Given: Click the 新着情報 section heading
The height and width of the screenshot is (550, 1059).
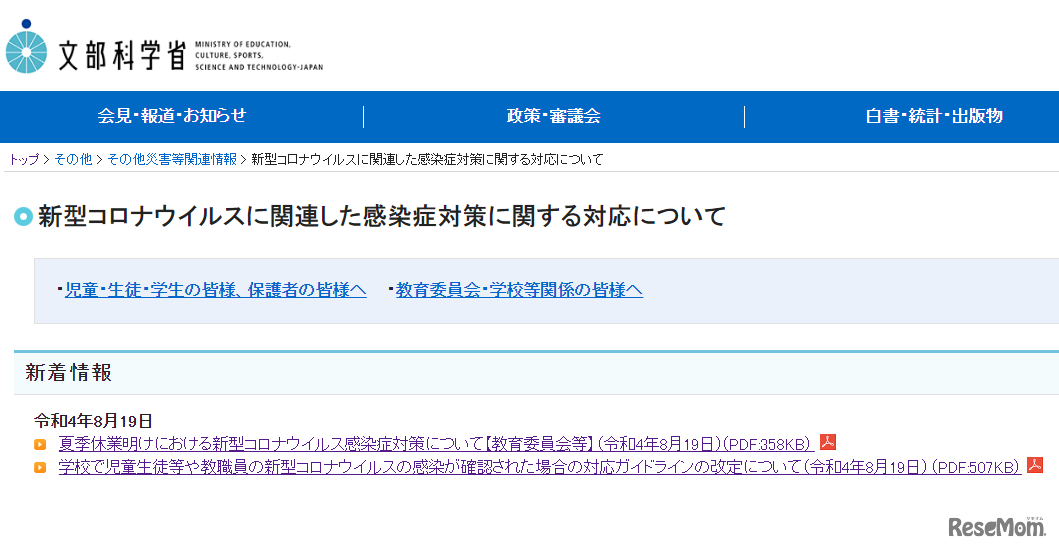Looking at the screenshot, I should click(x=69, y=373).
